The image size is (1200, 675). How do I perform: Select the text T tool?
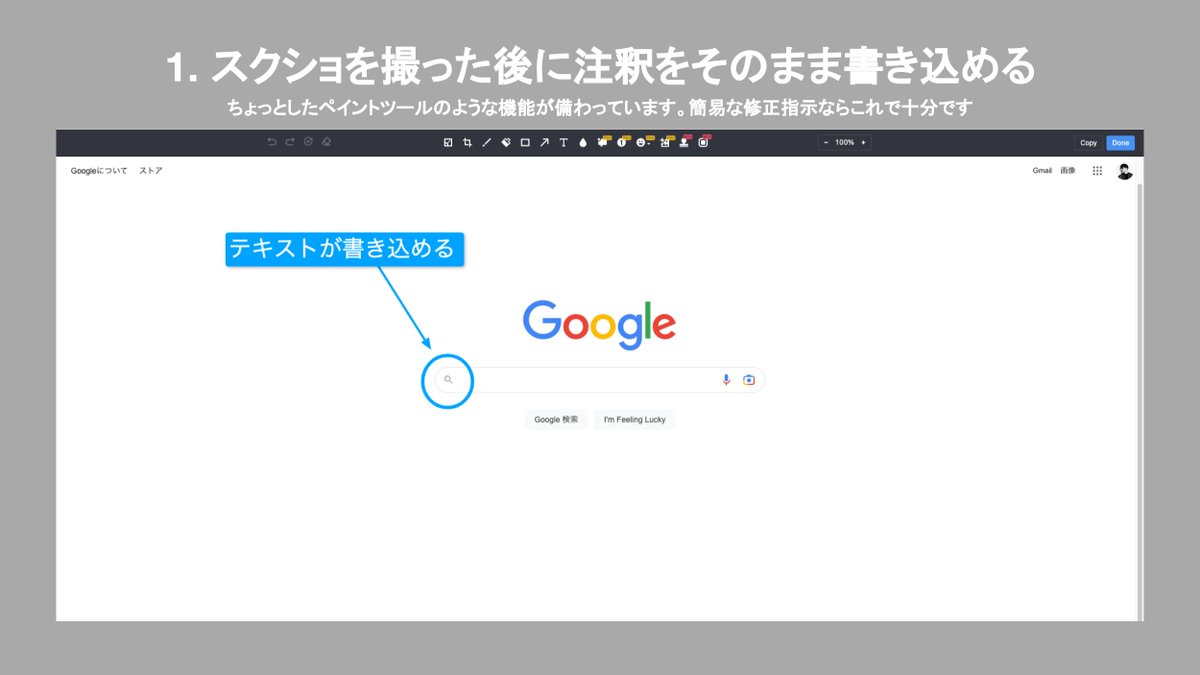tap(563, 142)
